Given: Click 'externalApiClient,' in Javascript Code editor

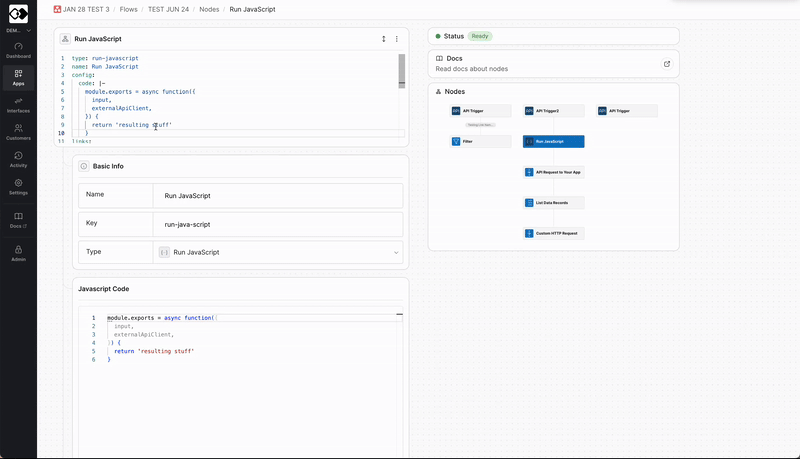Looking at the screenshot, I should pyautogui.click(x=144, y=335).
